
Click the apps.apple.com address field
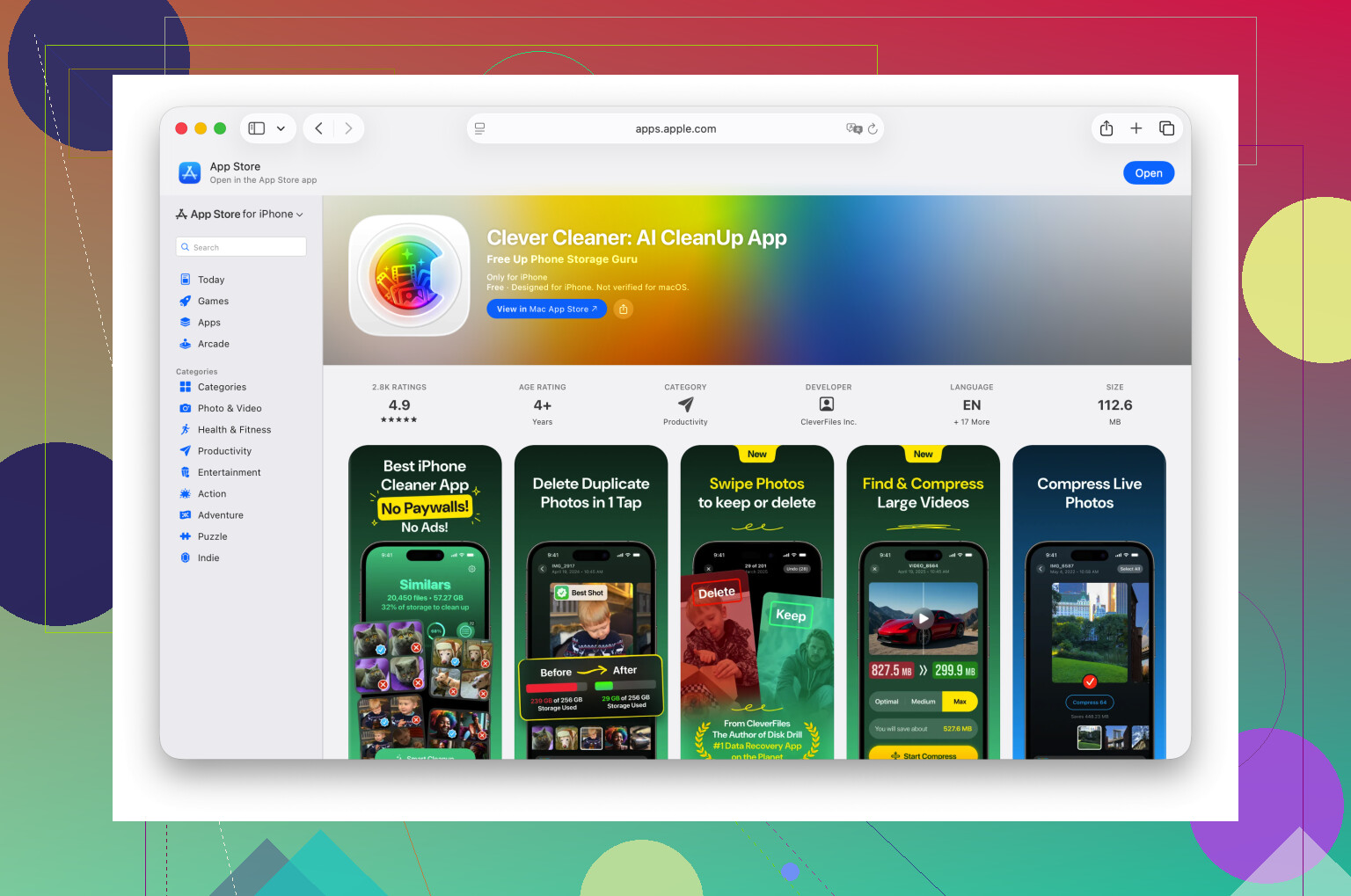point(675,128)
